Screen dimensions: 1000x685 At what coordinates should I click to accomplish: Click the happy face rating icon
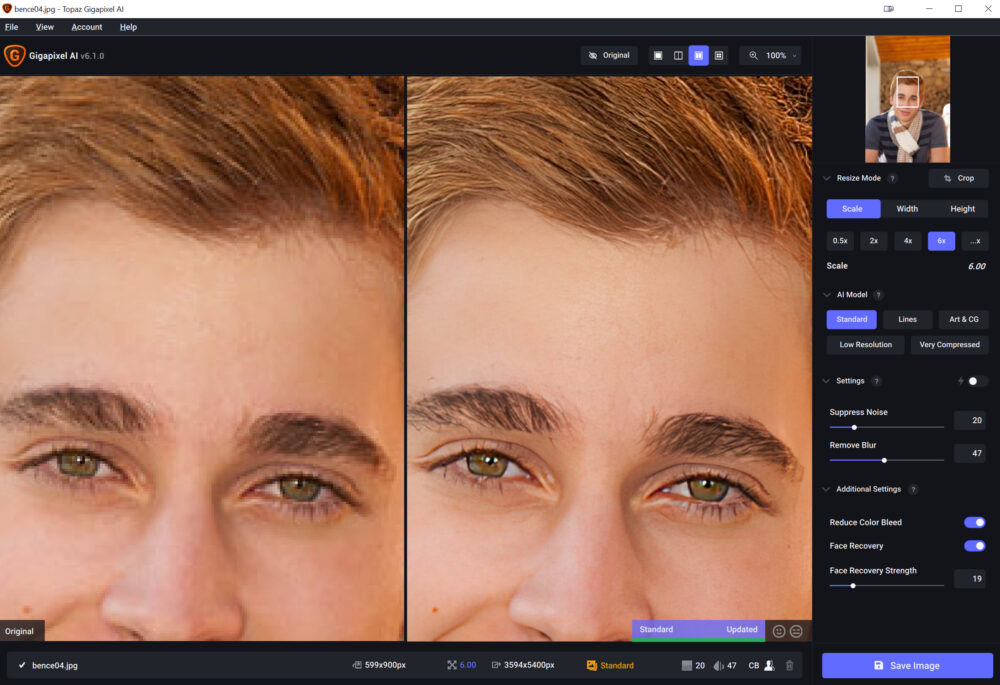[x=779, y=631]
